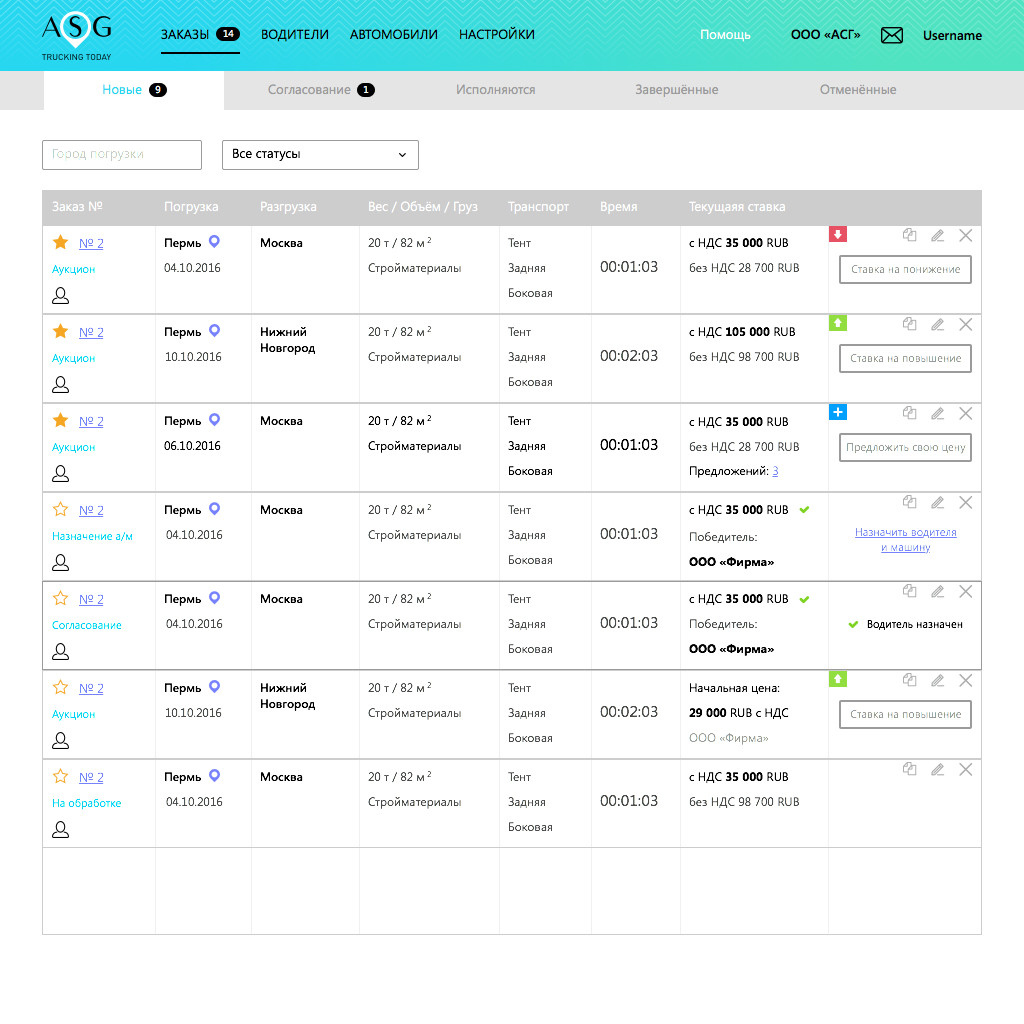Click the 'Время' column header
Screen dimensions: 1024x1024
tap(618, 206)
